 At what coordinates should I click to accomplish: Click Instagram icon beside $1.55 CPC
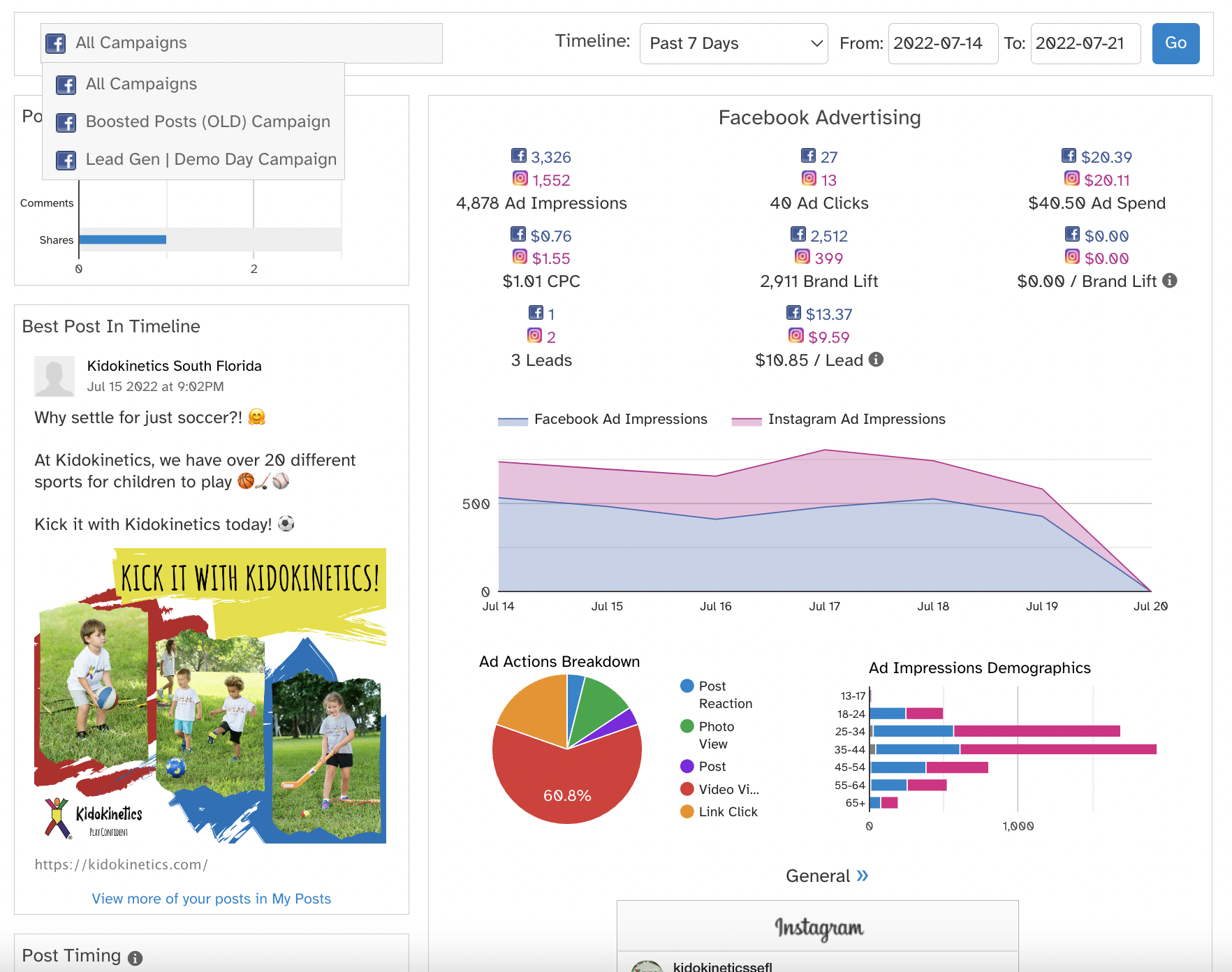click(520, 257)
